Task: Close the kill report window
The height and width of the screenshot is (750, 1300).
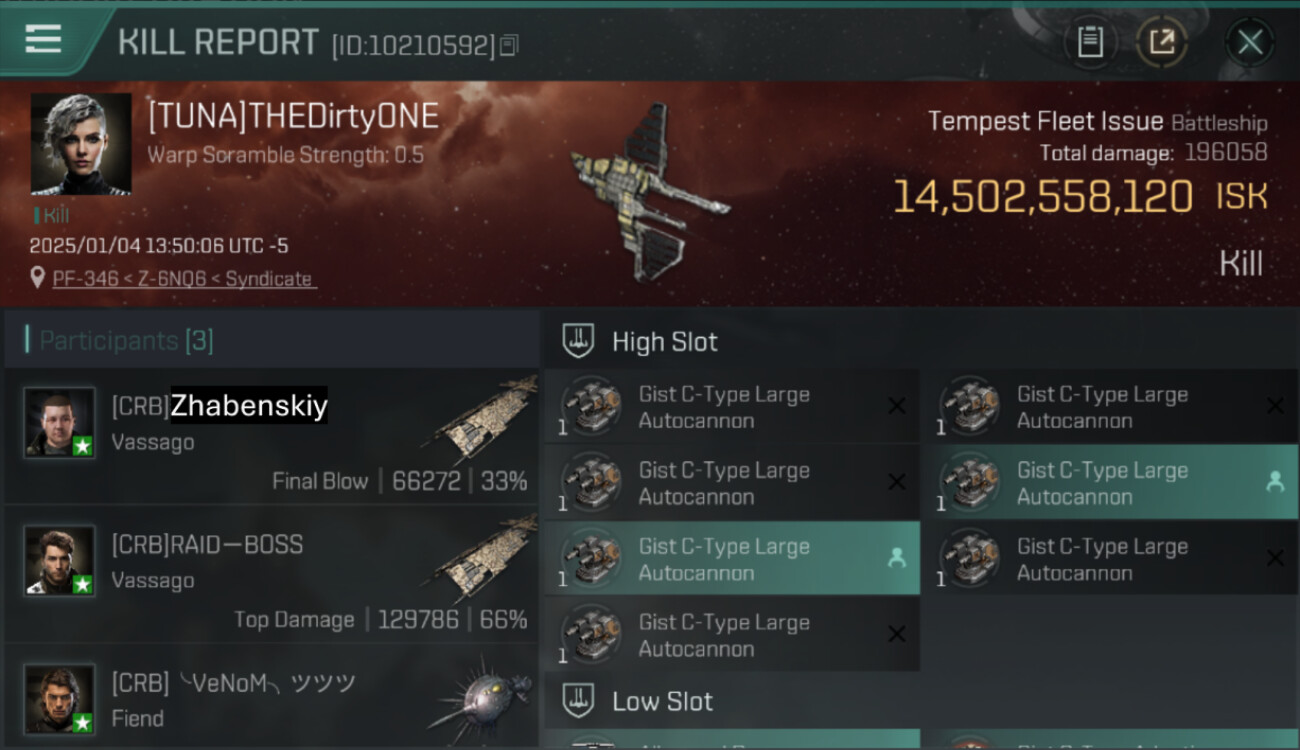Action: [x=1250, y=42]
